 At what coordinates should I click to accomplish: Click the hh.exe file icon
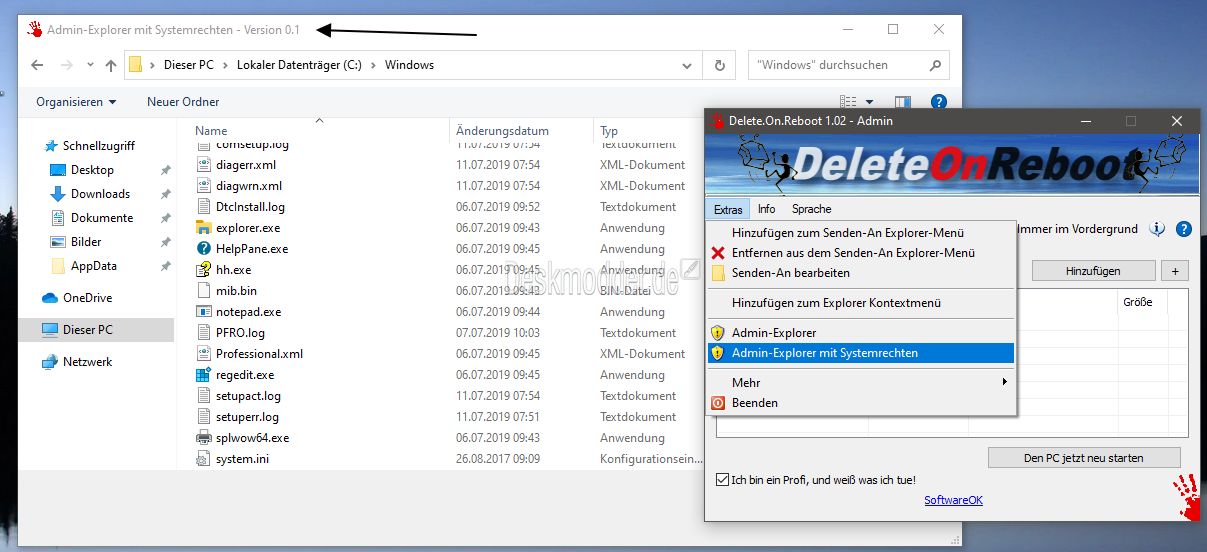(204, 270)
